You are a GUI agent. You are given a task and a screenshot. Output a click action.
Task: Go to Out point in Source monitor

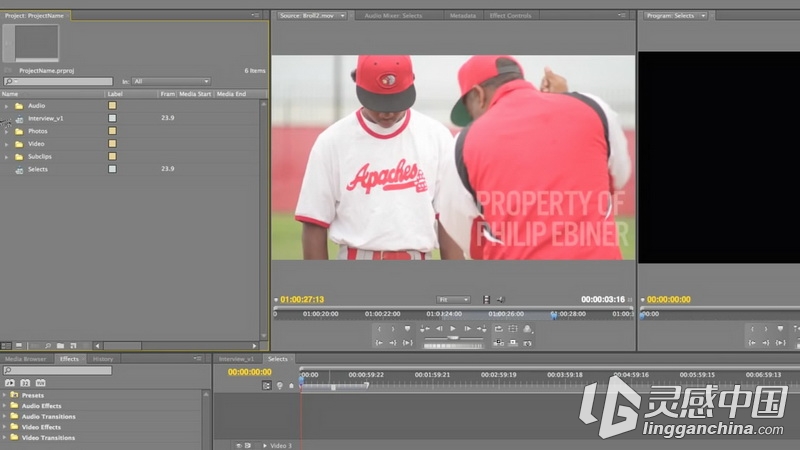pyautogui.click(x=393, y=343)
